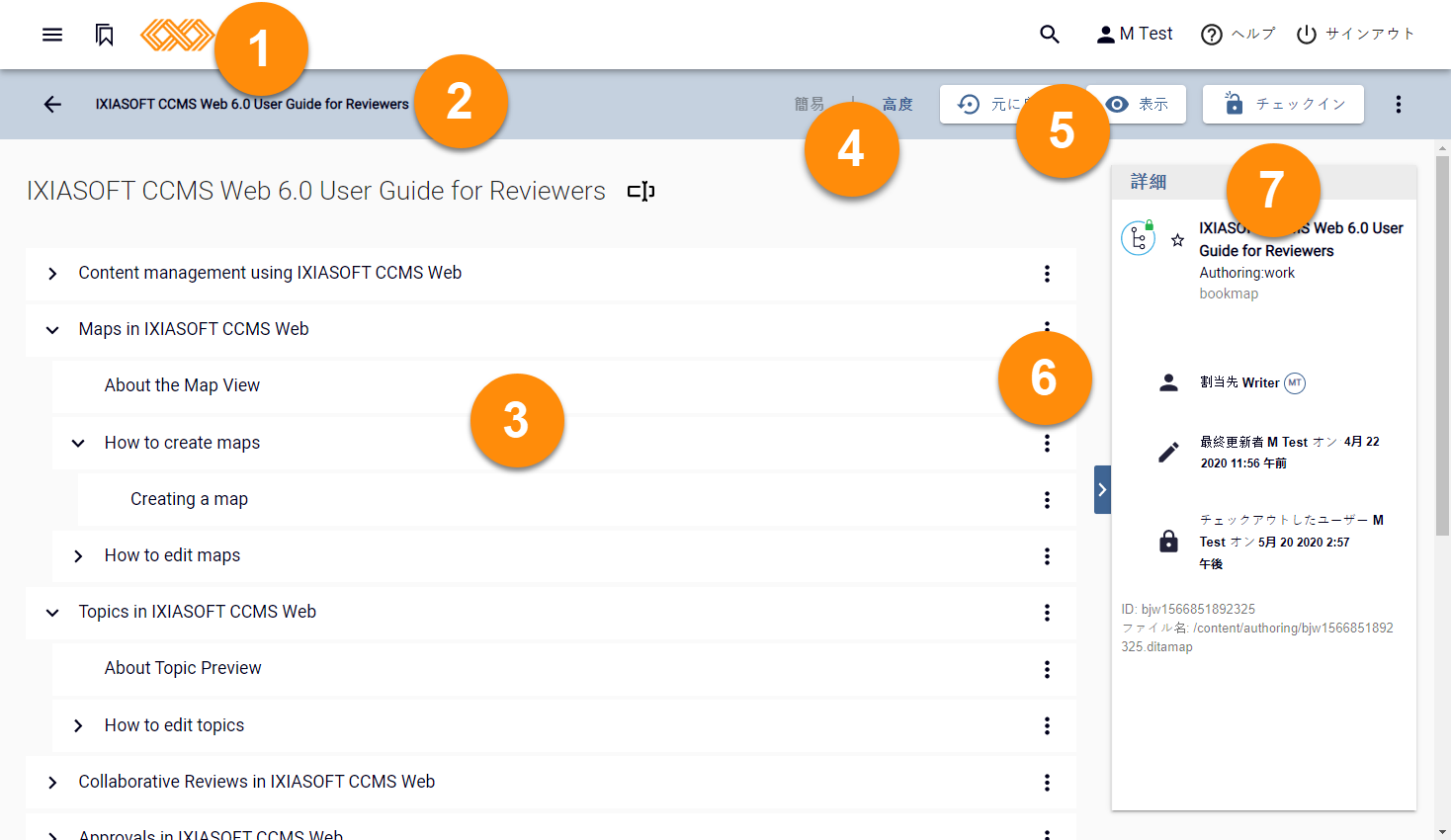The width and height of the screenshot is (1451, 840).
Task: Click the bookmap type label
Action: [1229, 294]
